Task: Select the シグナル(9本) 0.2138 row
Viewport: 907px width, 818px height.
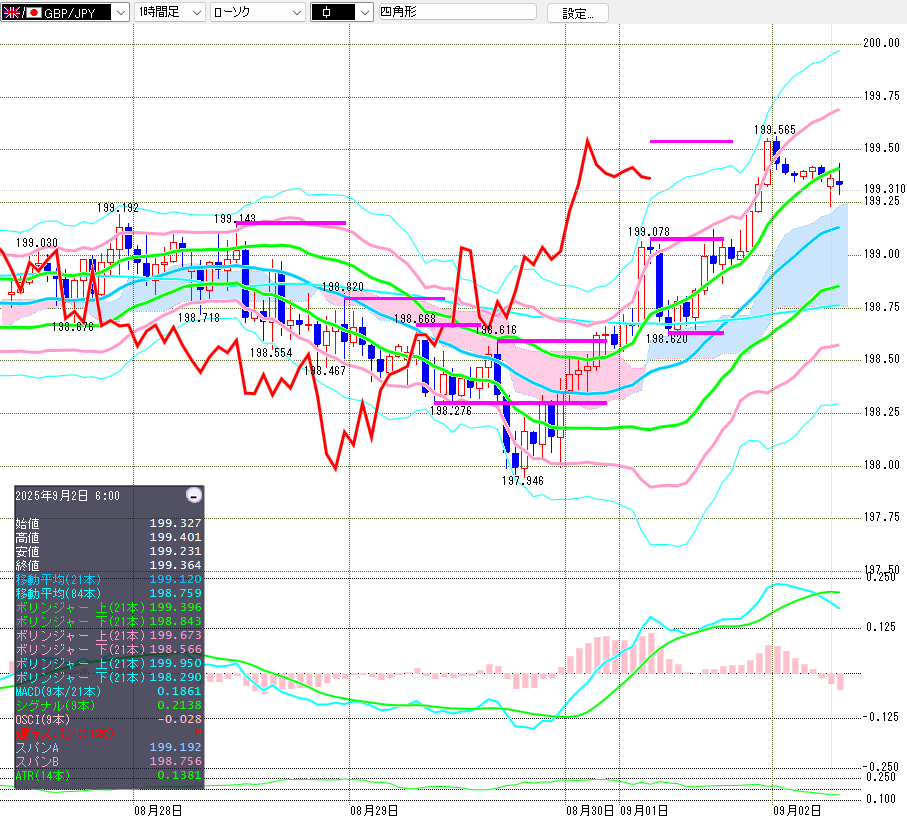Action: [x=108, y=705]
